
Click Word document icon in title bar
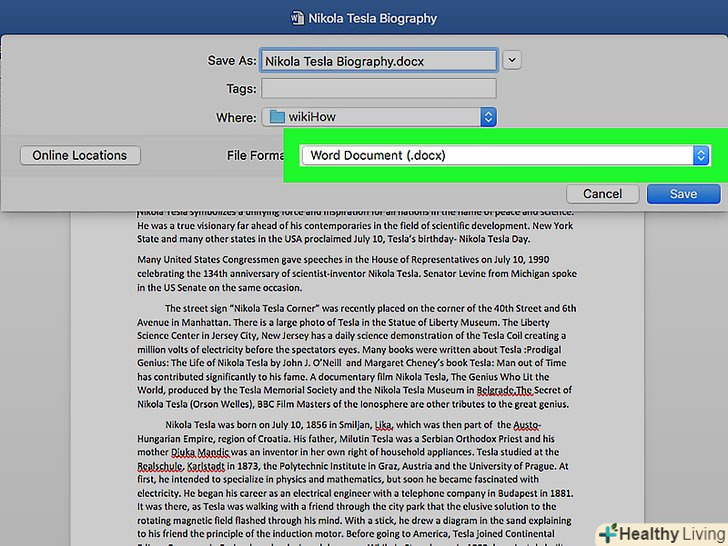coord(297,18)
